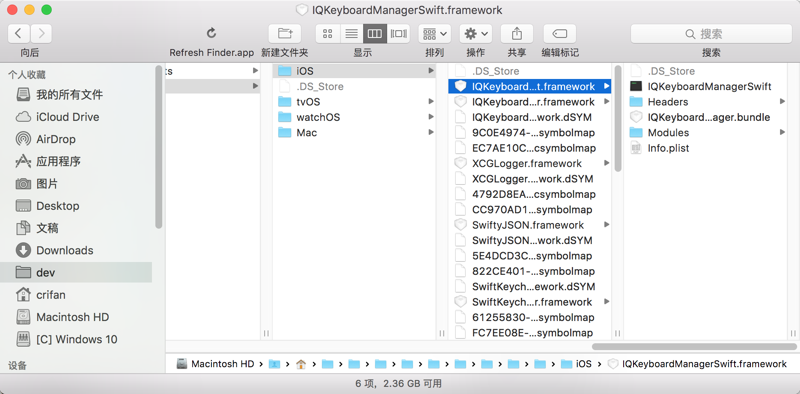Select IQKeyboardManagerSwift executable file
Screen dimensions: 800x394
[706, 86]
